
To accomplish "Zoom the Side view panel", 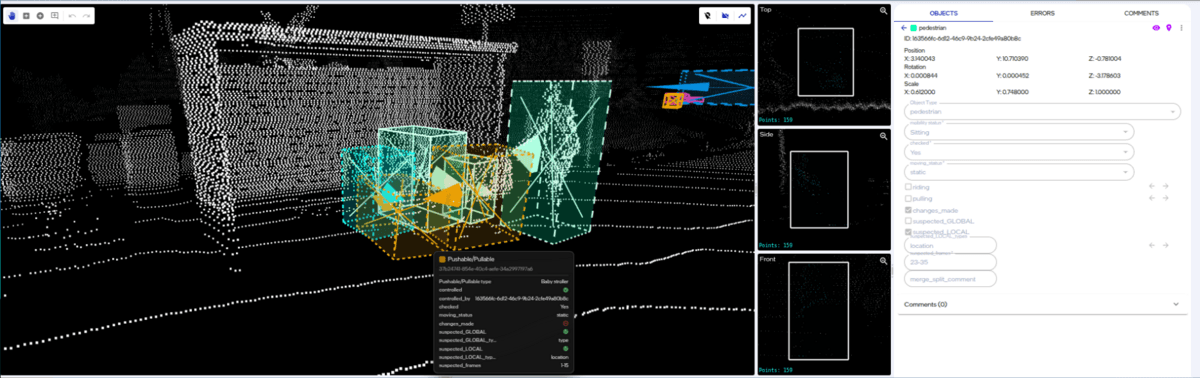I will point(883,136).
